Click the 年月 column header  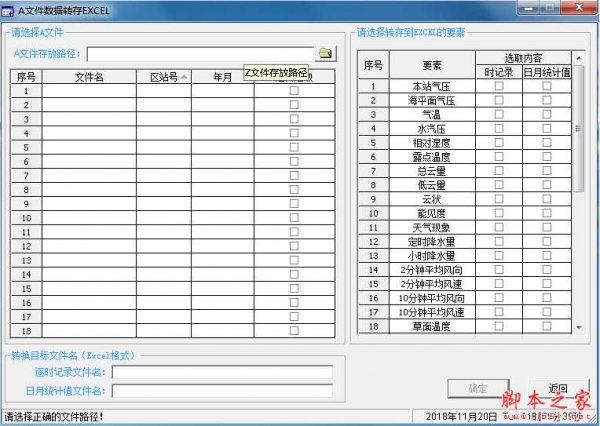pyautogui.click(x=222, y=77)
